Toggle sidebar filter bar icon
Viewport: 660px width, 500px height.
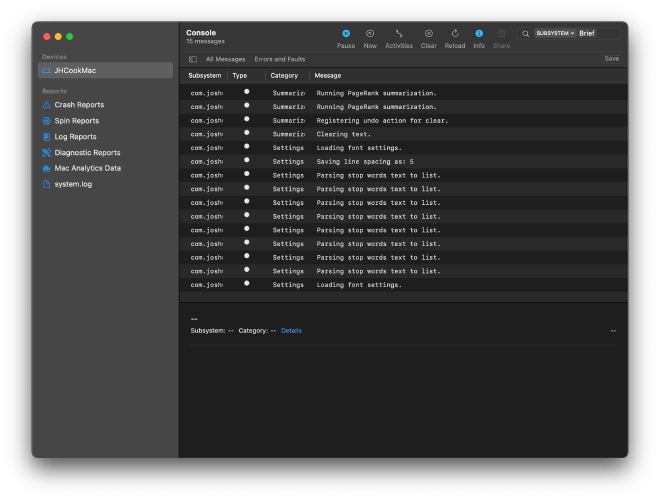[x=193, y=59]
